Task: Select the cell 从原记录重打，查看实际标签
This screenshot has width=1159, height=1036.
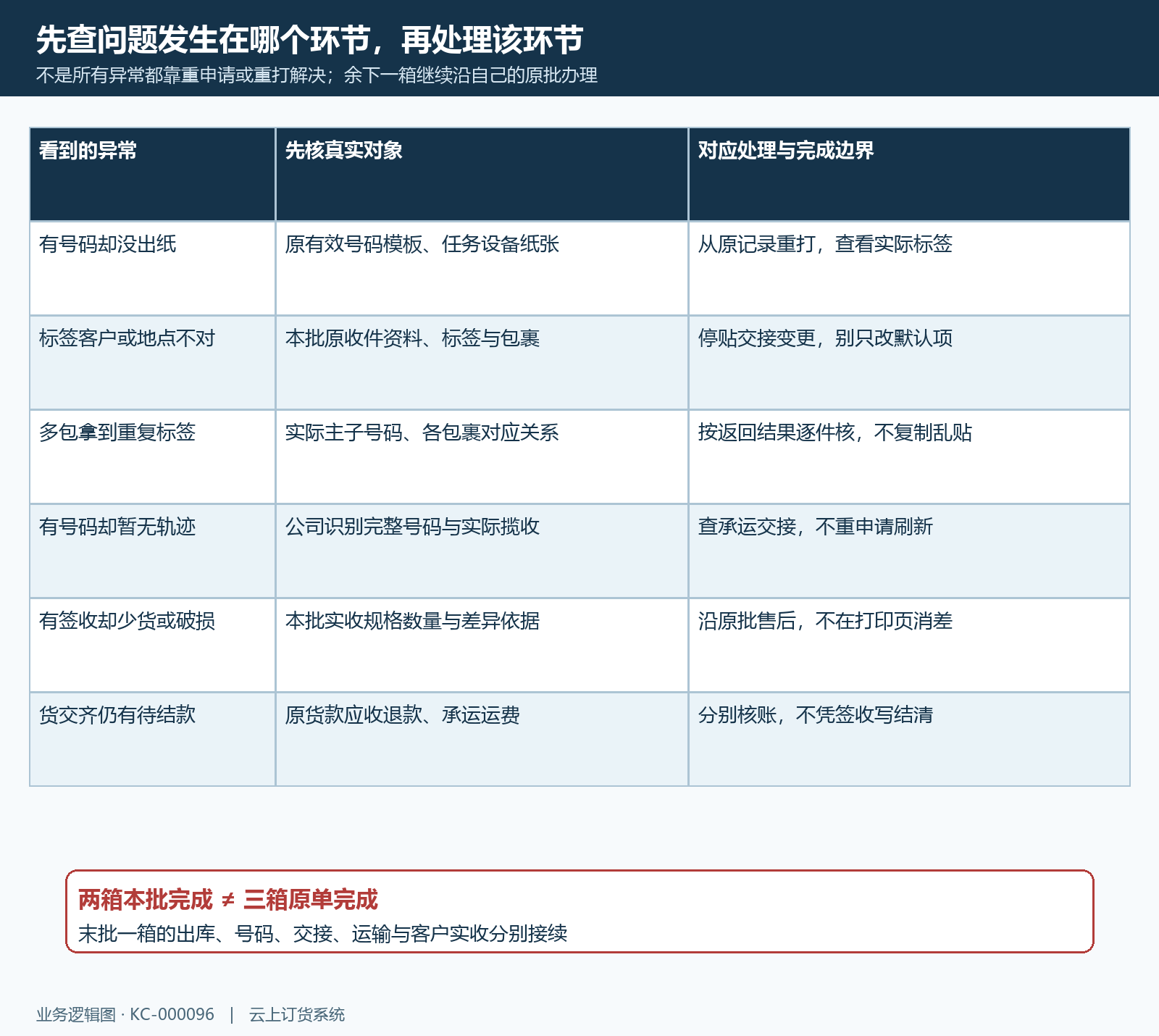Action: click(x=909, y=268)
